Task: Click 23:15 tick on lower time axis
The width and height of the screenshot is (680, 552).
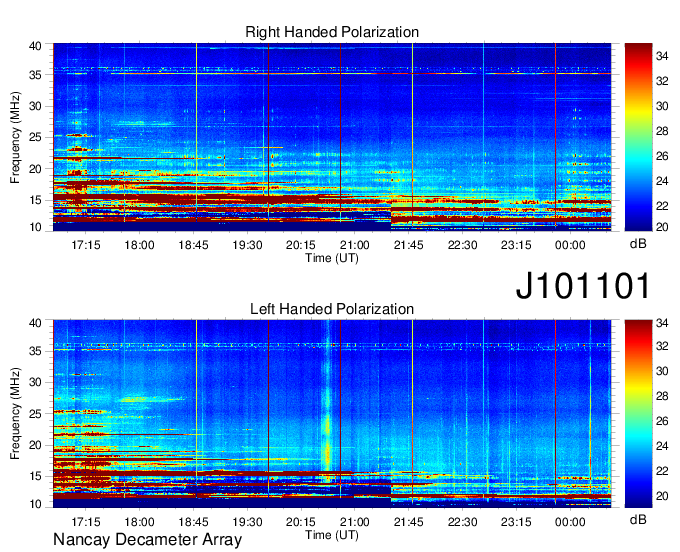Action: click(x=516, y=522)
